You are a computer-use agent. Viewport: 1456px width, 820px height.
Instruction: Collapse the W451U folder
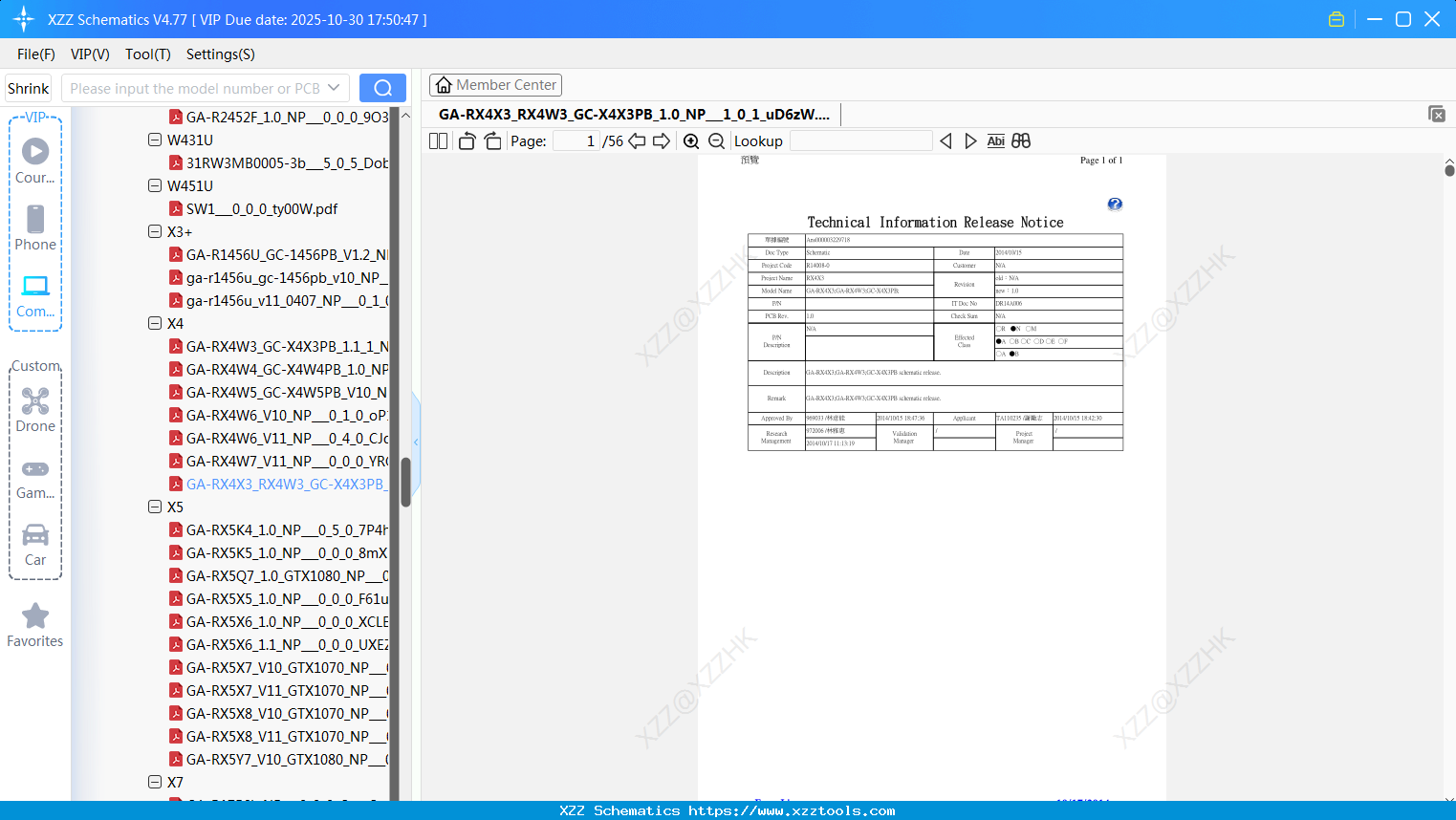pyautogui.click(x=155, y=185)
